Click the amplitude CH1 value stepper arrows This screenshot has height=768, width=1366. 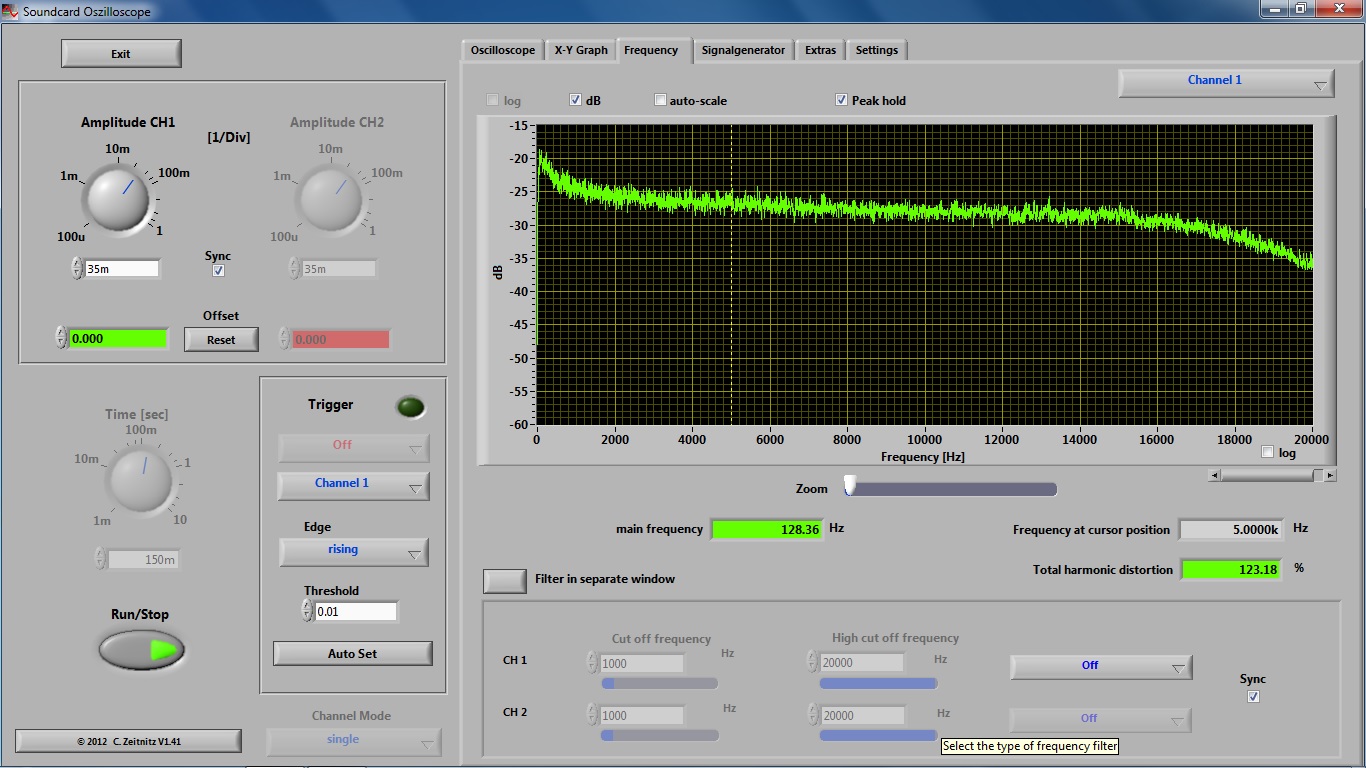pyautogui.click(x=77, y=268)
